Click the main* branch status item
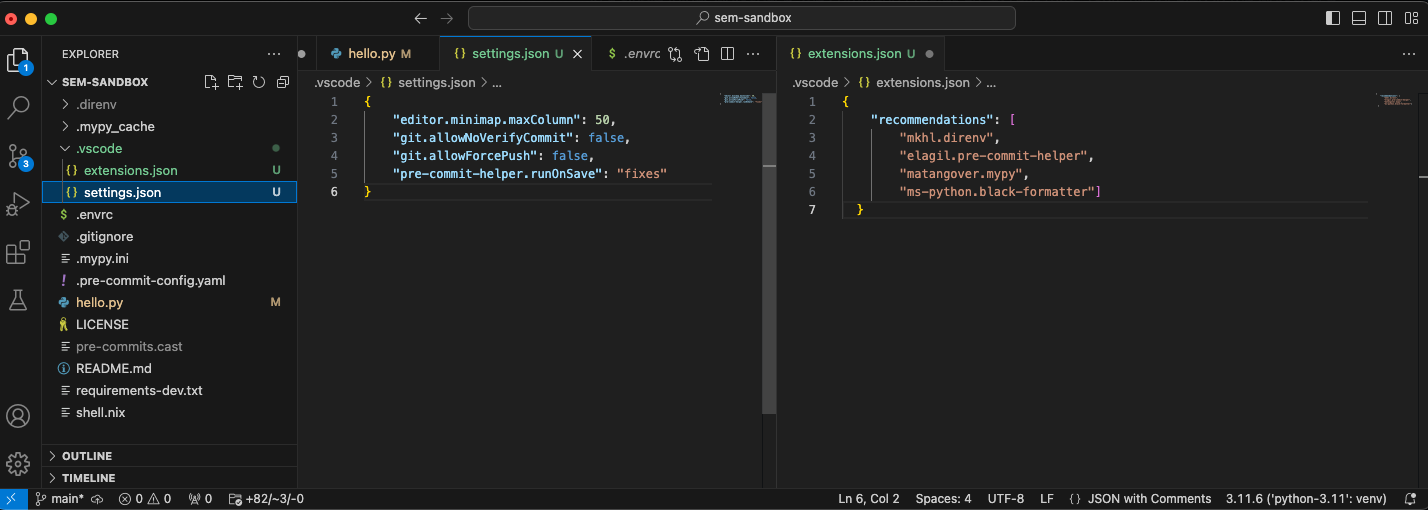1428x510 pixels. click(59, 499)
